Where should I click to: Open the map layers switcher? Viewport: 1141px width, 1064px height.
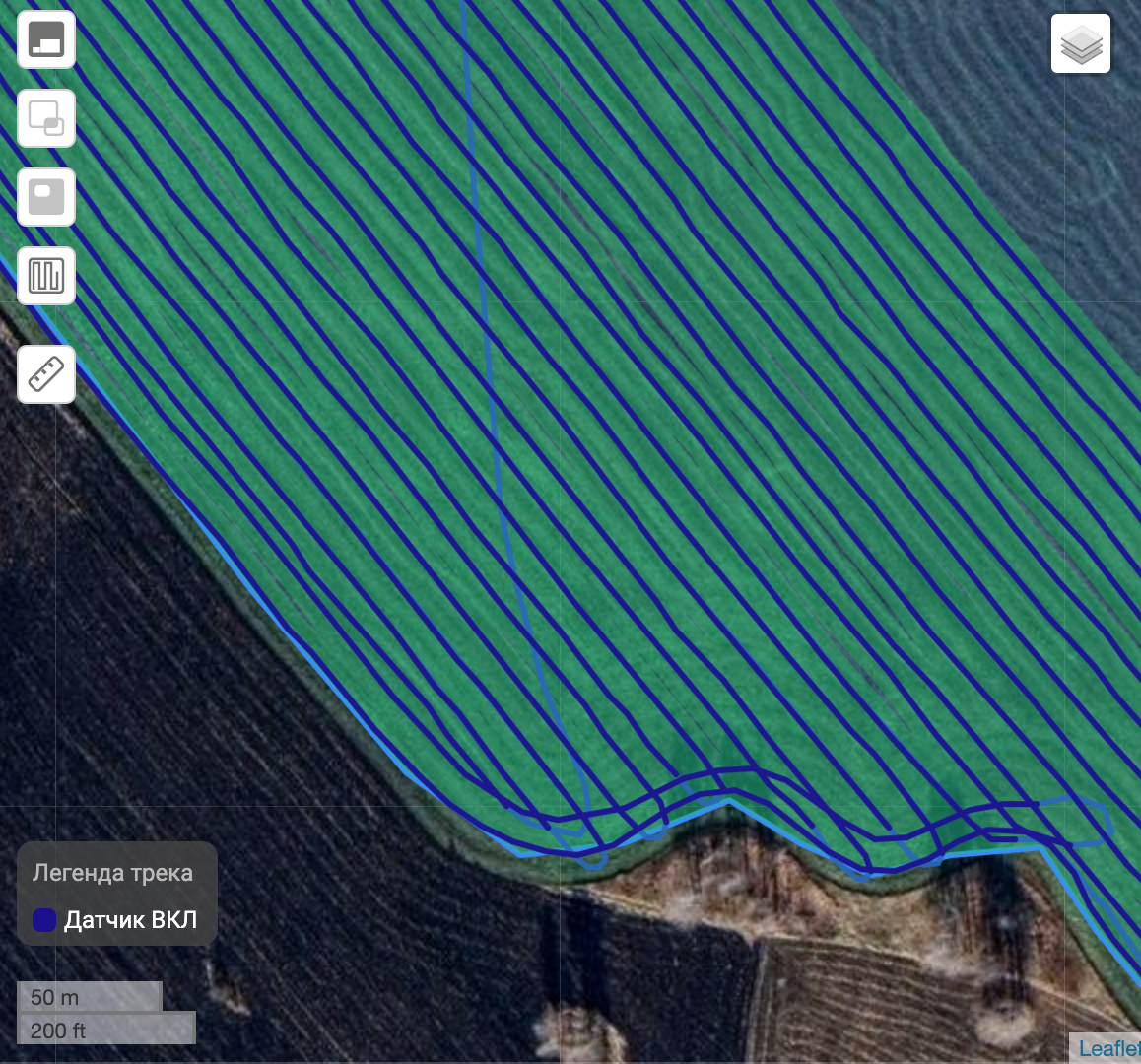click(1081, 44)
